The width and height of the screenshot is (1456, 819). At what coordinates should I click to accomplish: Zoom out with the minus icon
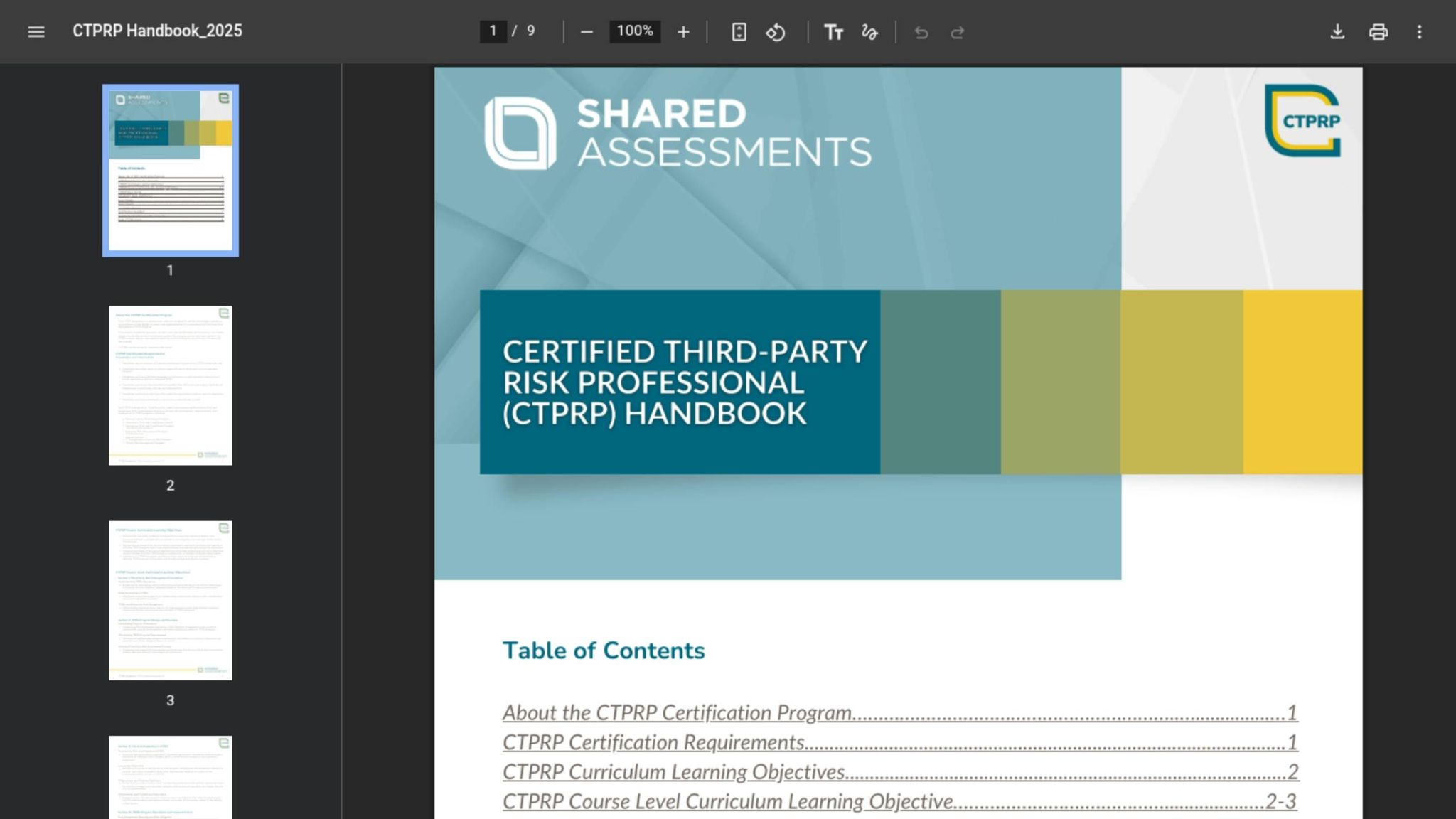[587, 32]
